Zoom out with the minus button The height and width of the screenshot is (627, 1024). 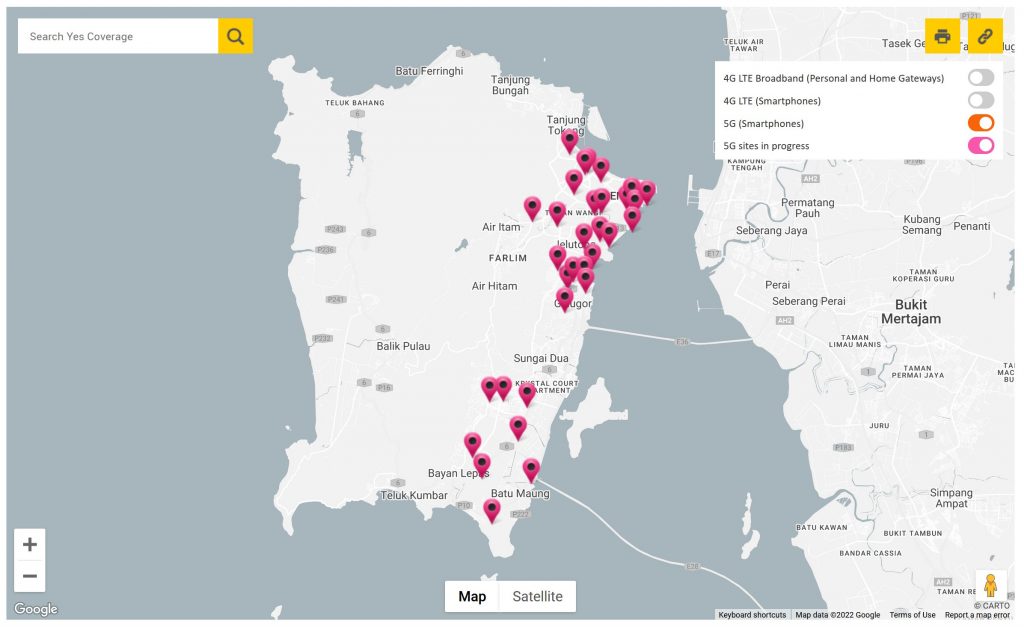click(29, 576)
